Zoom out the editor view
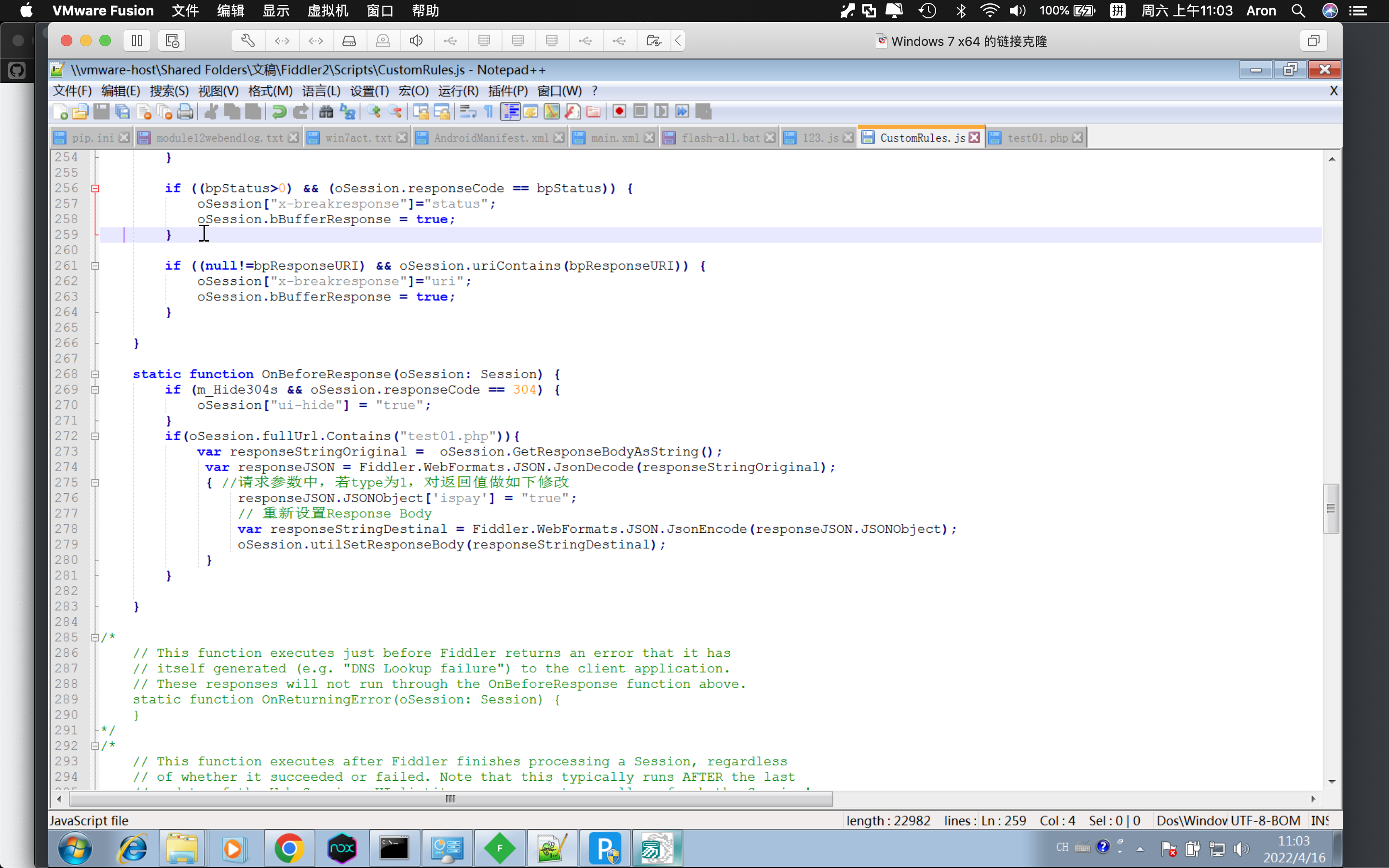 coord(395,111)
